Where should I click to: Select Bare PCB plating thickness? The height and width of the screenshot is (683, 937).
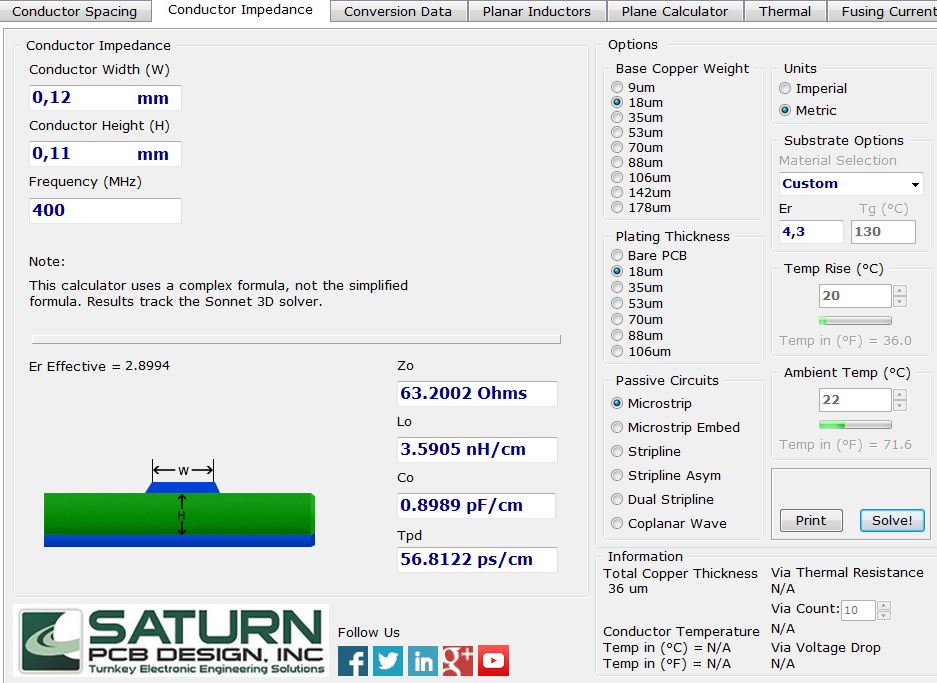617,256
